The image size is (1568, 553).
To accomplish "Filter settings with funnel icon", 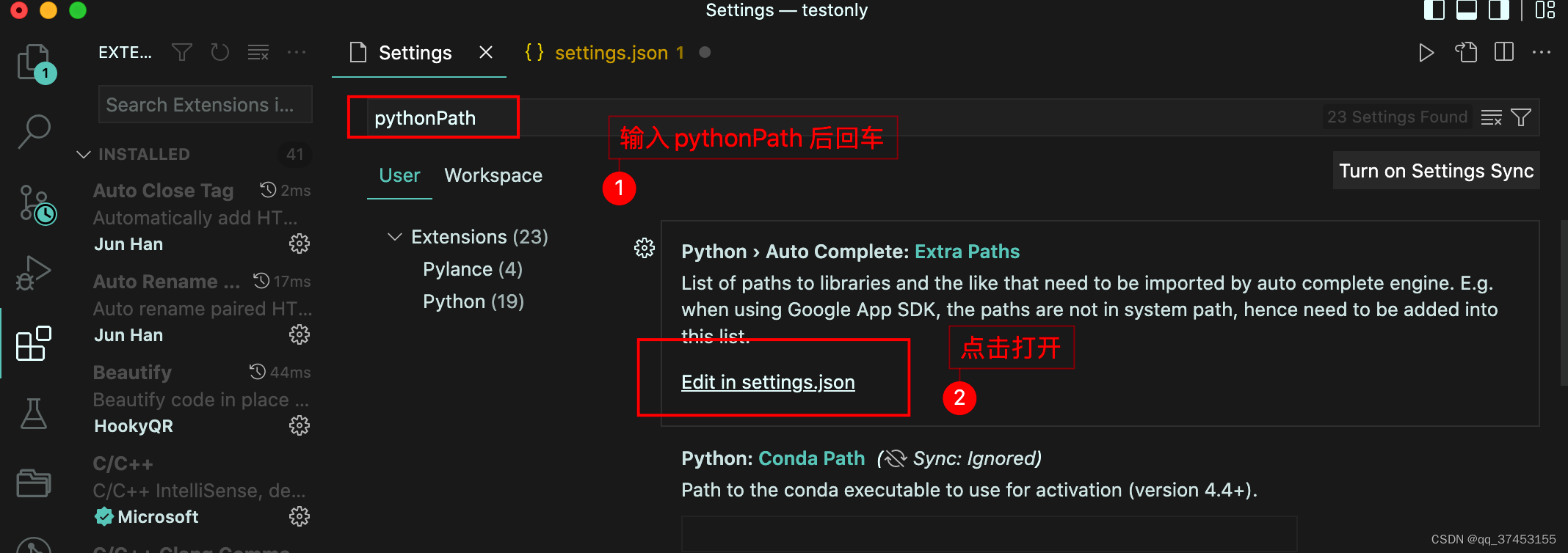I will [1521, 117].
